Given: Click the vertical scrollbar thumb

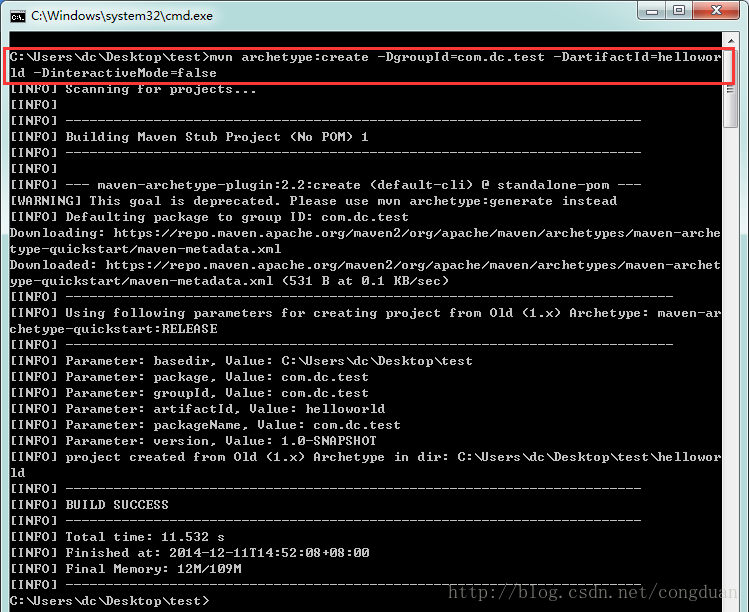Looking at the screenshot, I should [x=731, y=88].
